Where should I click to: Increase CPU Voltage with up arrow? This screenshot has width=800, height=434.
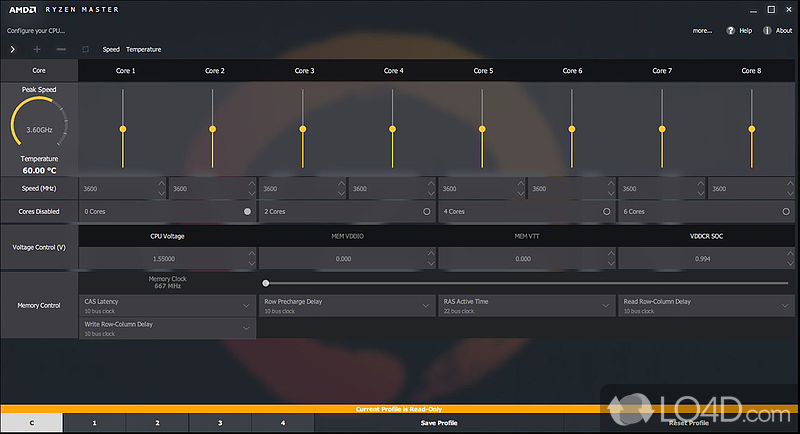click(x=252, y=253)
